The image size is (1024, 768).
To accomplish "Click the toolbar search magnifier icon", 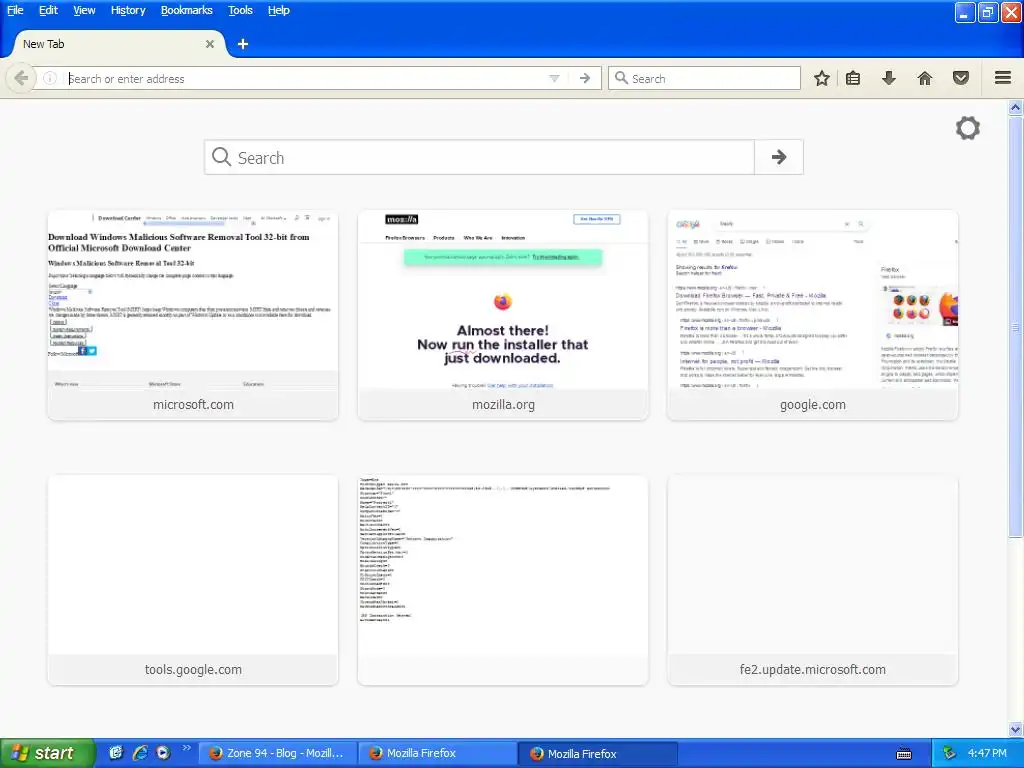I will [621, 78].
